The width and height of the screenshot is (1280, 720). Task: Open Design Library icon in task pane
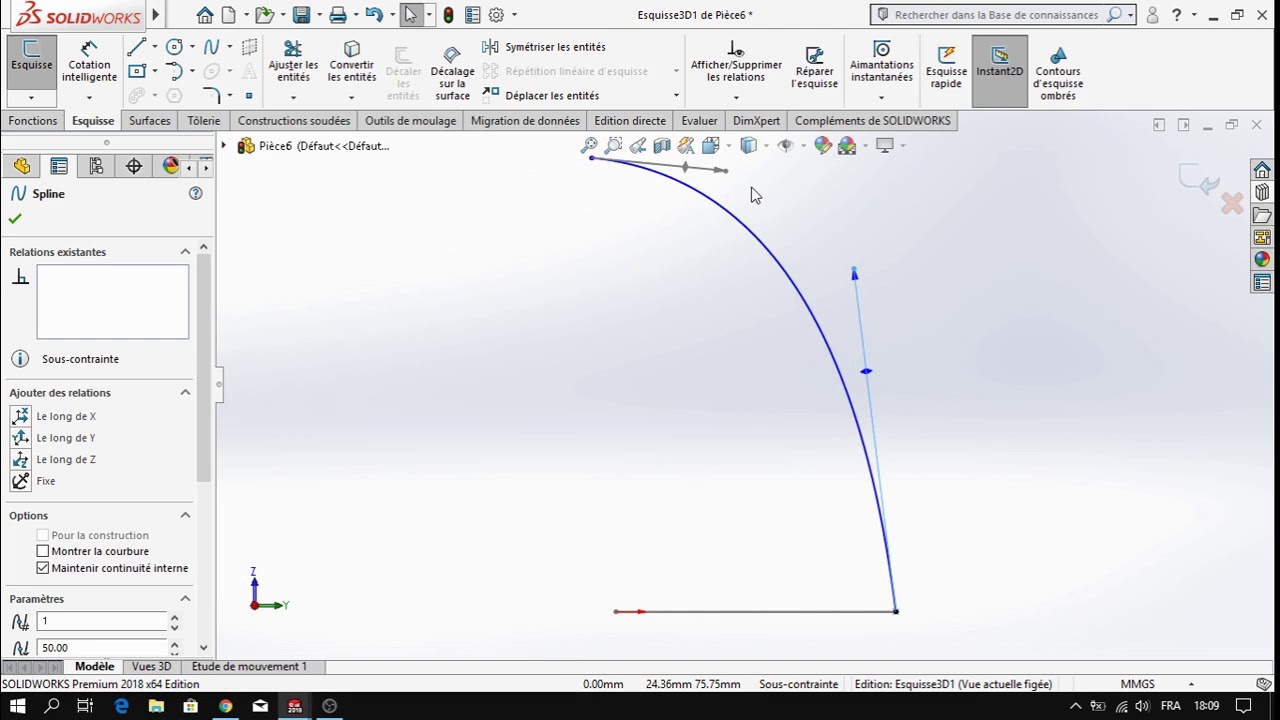coord(1262,192)
